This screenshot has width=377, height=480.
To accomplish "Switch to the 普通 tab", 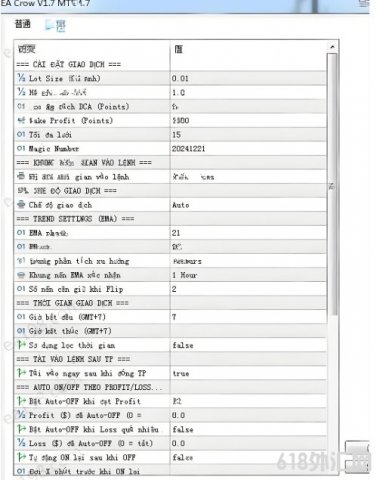I will click(23, 24).
